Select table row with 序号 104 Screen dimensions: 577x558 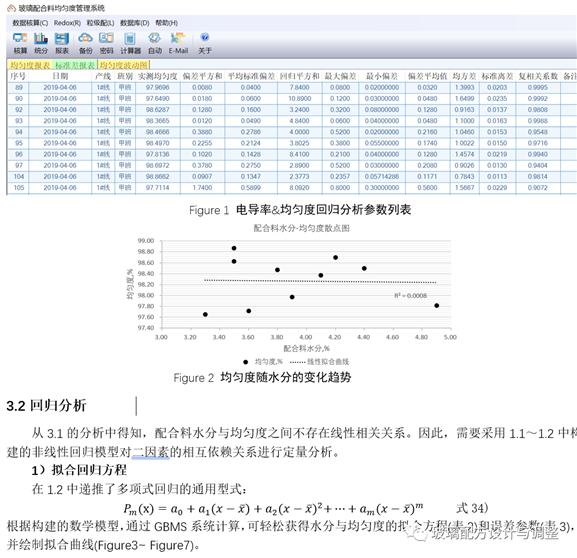coord(291,177)
